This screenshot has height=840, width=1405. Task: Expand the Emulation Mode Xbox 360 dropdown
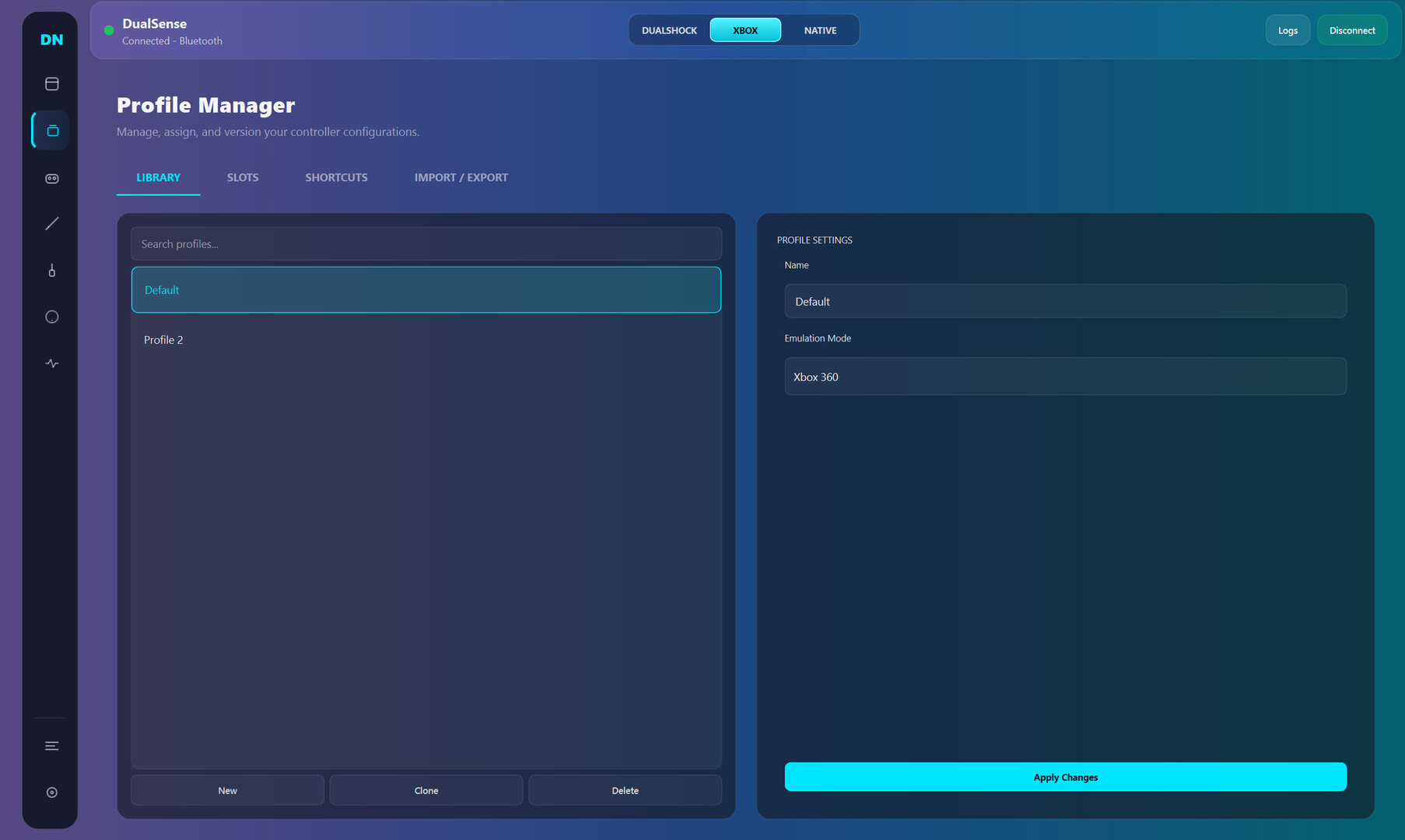tap(1064, 376)
